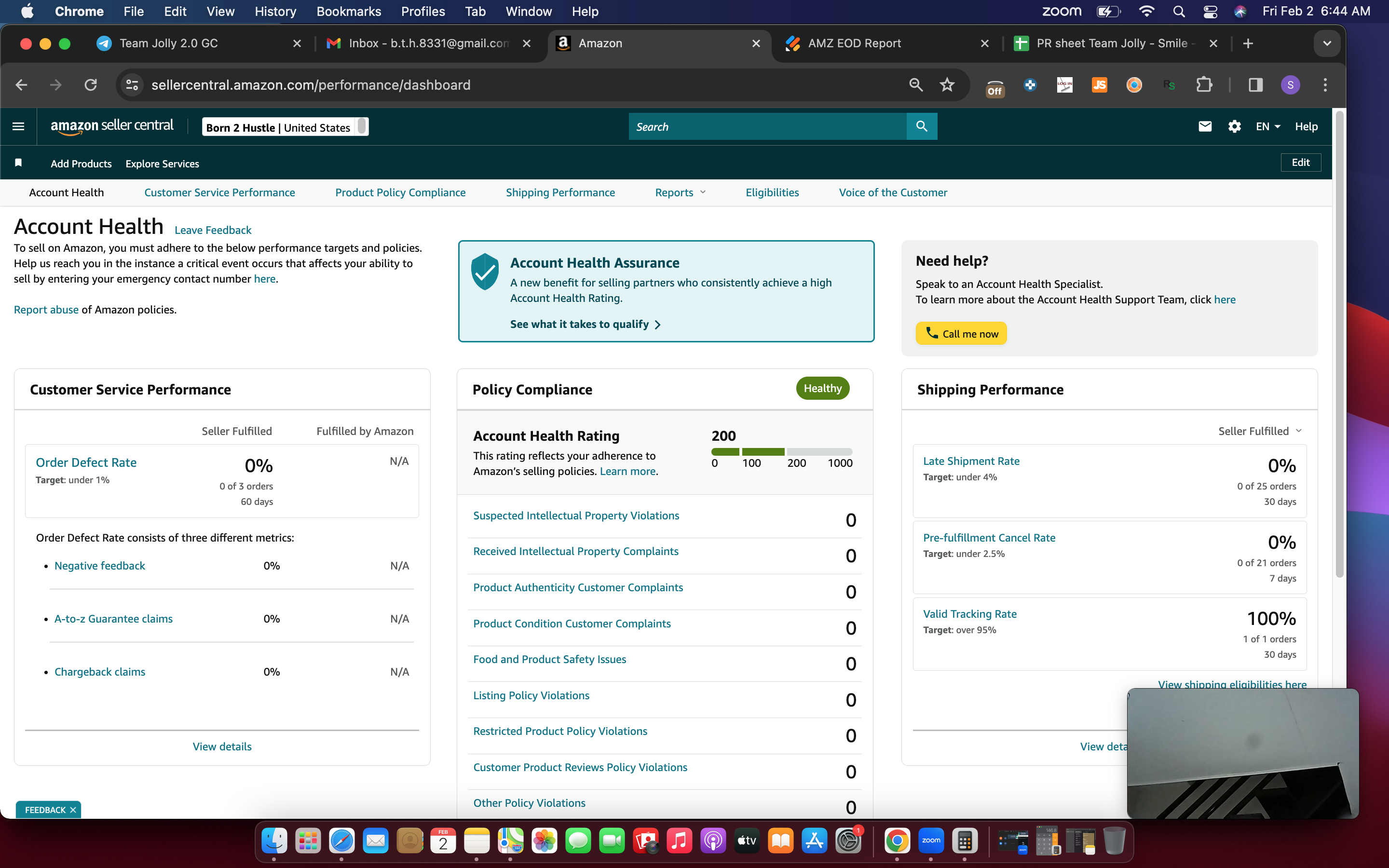Switch to the PR sheet Team Jolly tab
Image resolution: width=1389 pixels, height=868 pixels.
tap(1117, 43)
